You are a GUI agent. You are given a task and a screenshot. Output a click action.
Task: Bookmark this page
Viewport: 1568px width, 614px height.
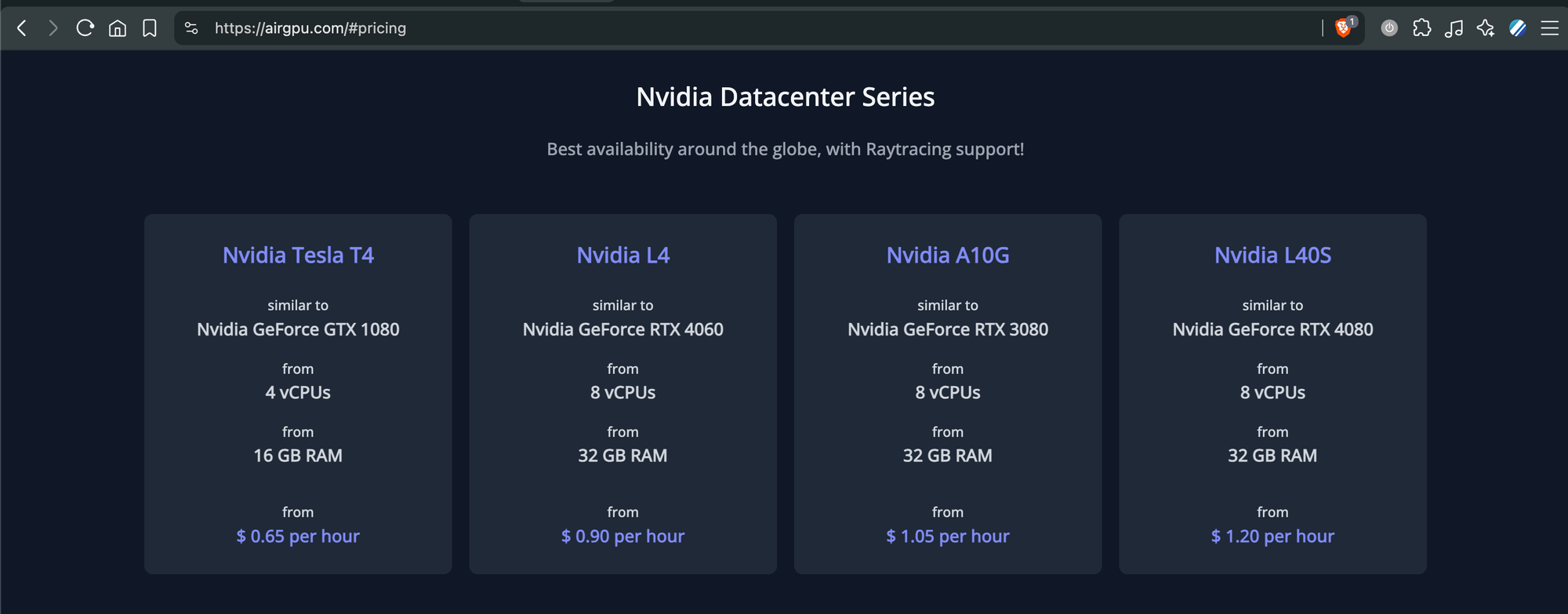tap(150, 28)
